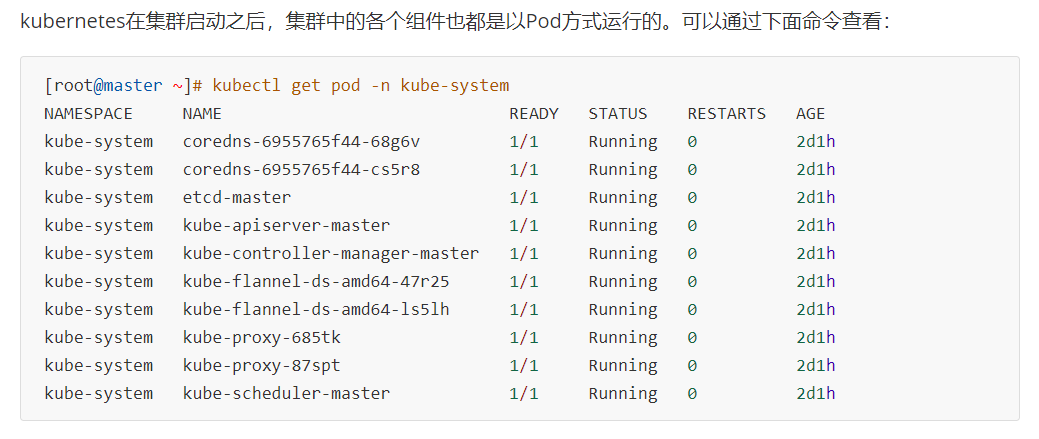
Task: Select pod name kube-flannel-ds-amd64-ls5lh
Action: pos(316,309)
